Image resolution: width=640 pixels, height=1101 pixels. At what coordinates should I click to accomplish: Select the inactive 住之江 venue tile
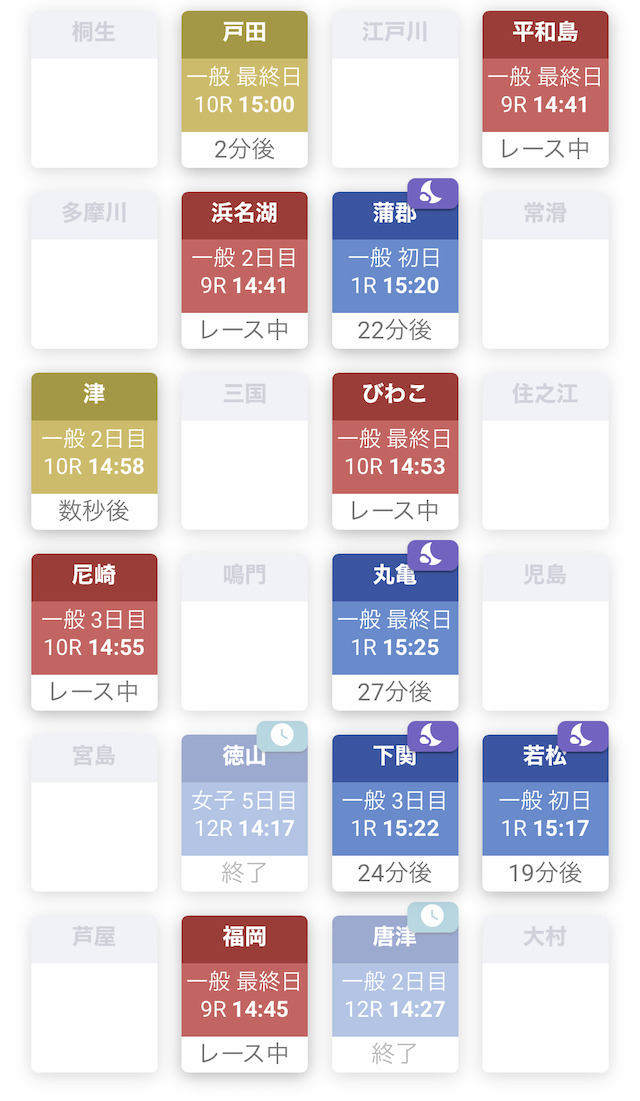click(x=545, y=451)
